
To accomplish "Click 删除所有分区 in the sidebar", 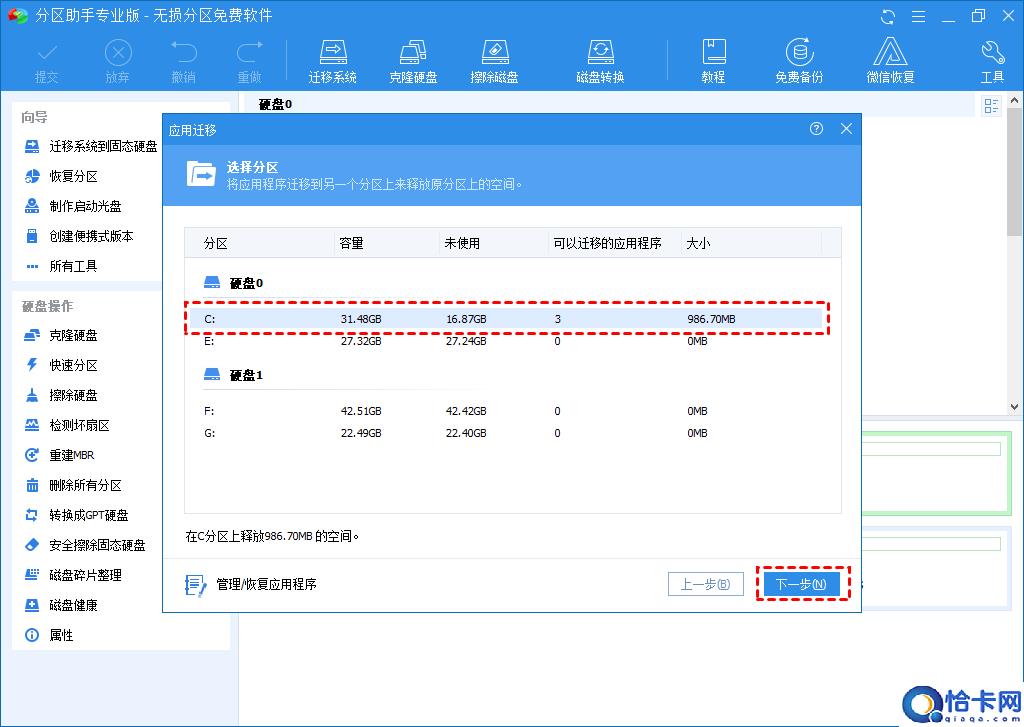I will point(72,485).
